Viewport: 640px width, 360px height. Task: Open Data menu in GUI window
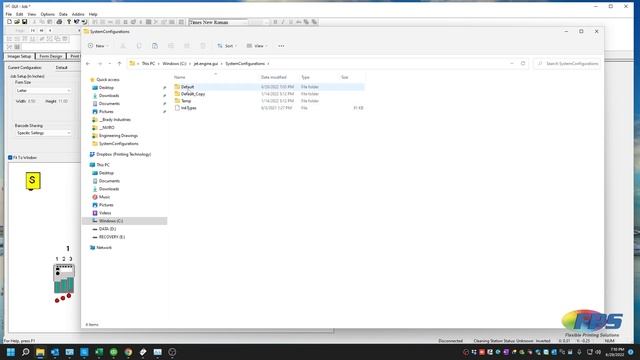[63, 14]
